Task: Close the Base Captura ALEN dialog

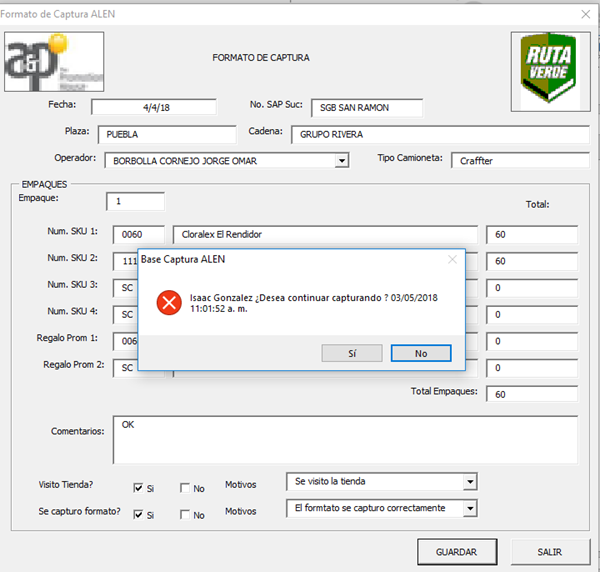Action: point(452,259)
